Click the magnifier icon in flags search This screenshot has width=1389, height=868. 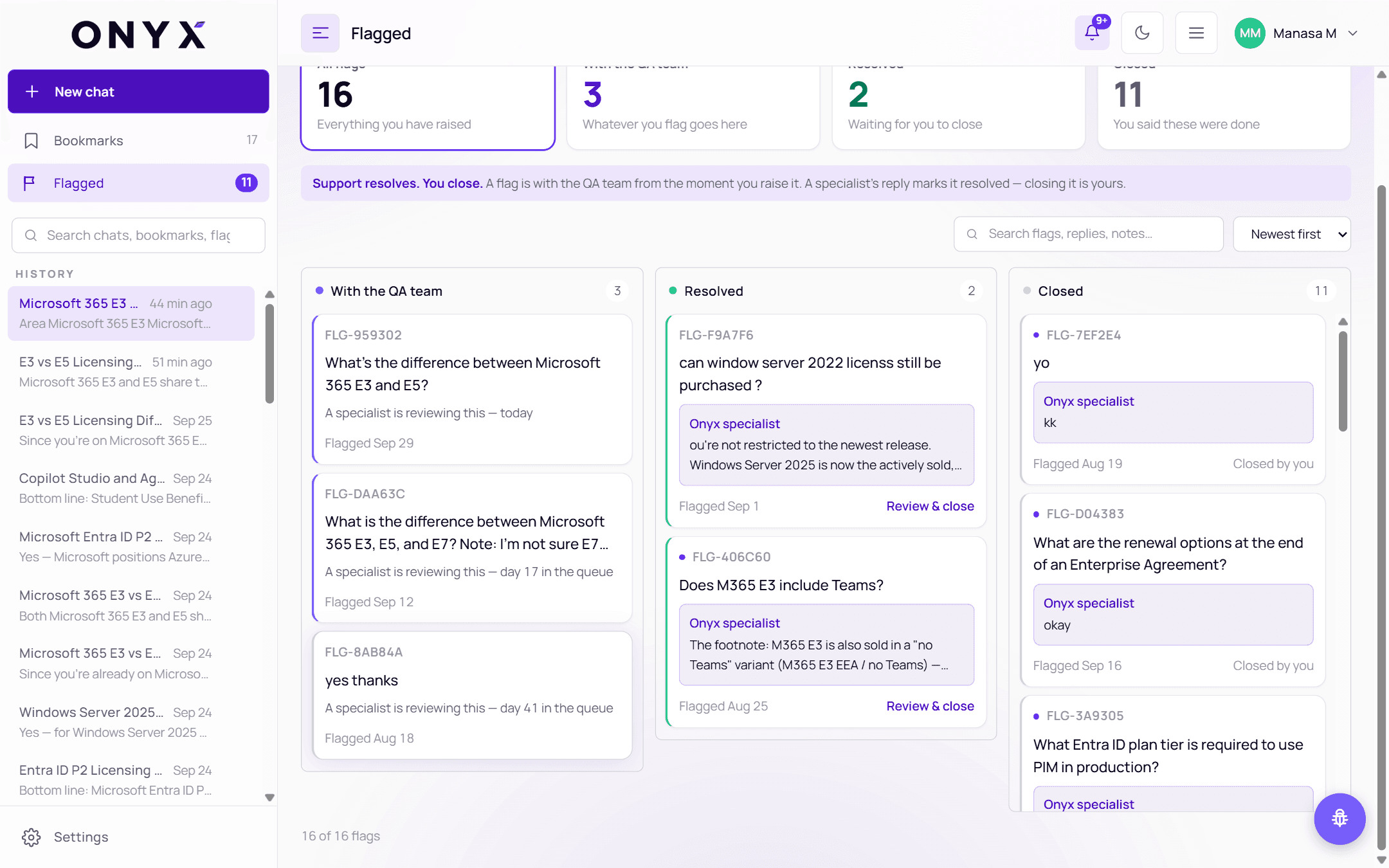coord(972,234)
